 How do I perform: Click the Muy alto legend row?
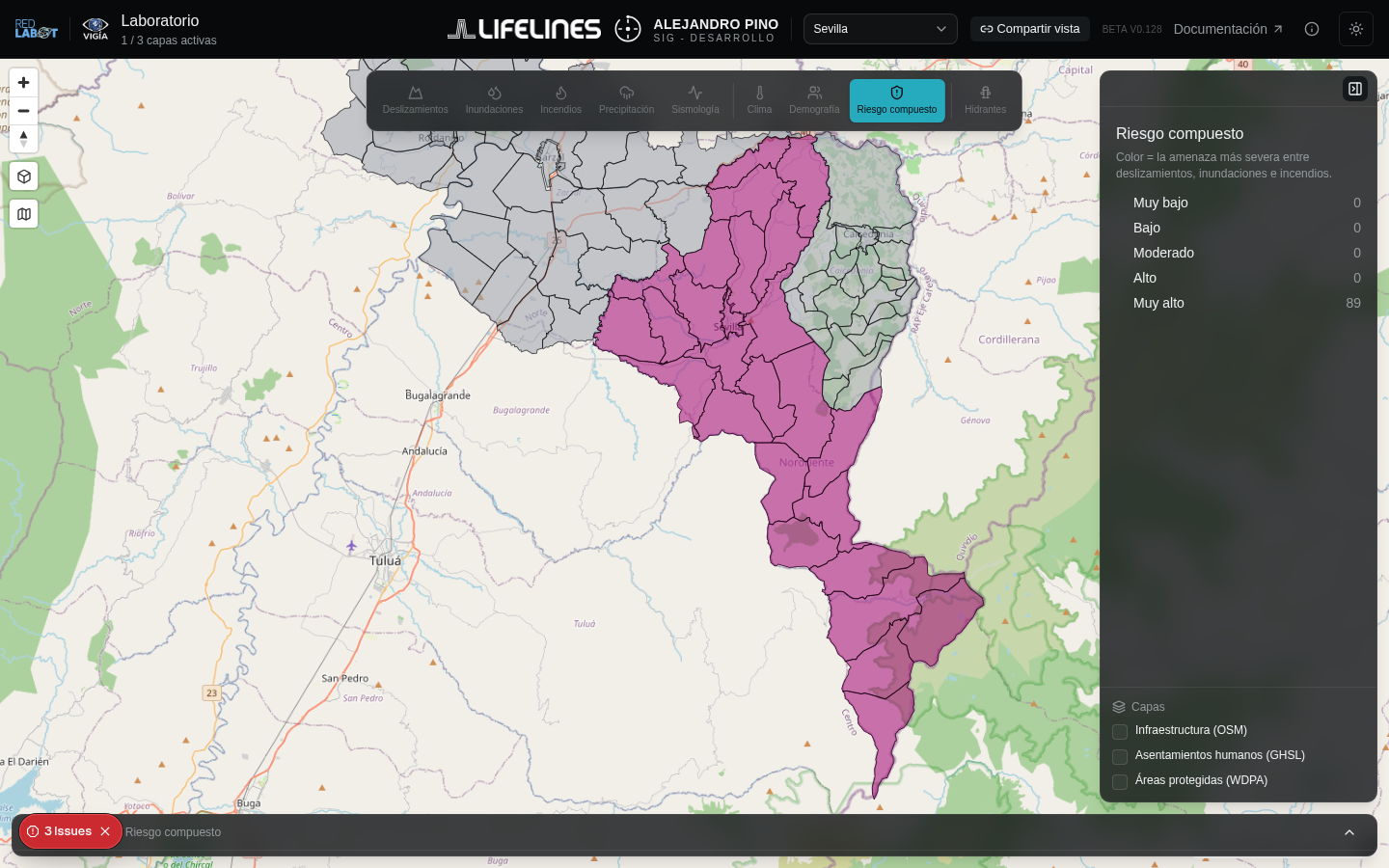1239,303
